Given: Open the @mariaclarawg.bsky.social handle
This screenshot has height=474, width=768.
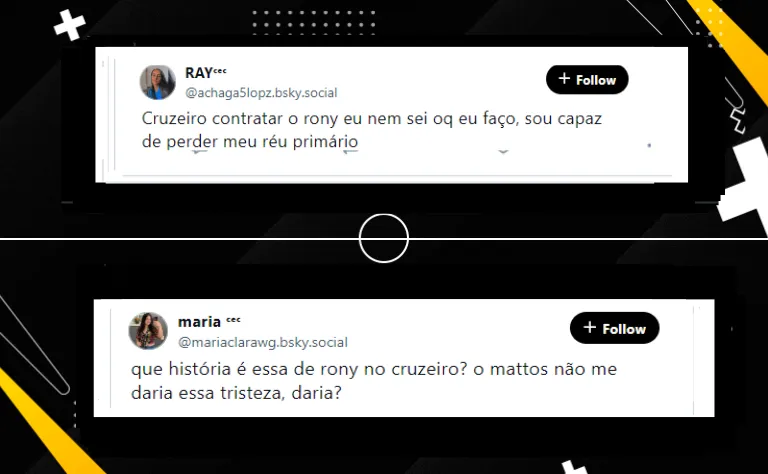Looking at the screenshot, I should [263, 342].
